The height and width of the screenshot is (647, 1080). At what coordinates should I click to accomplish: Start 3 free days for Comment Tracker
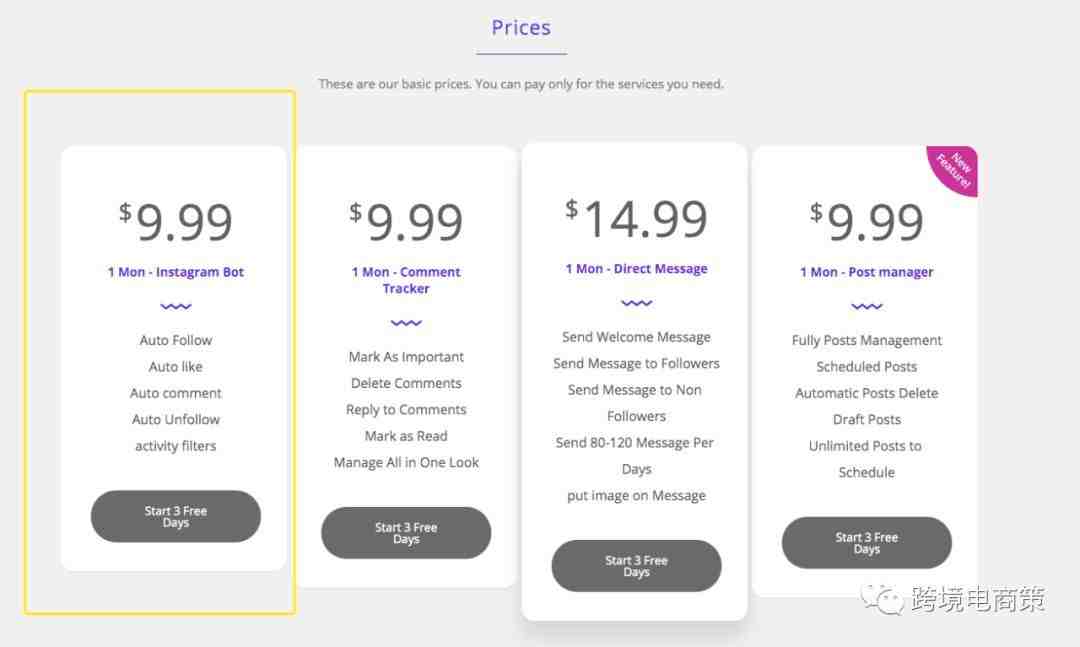tap(406, 533)
